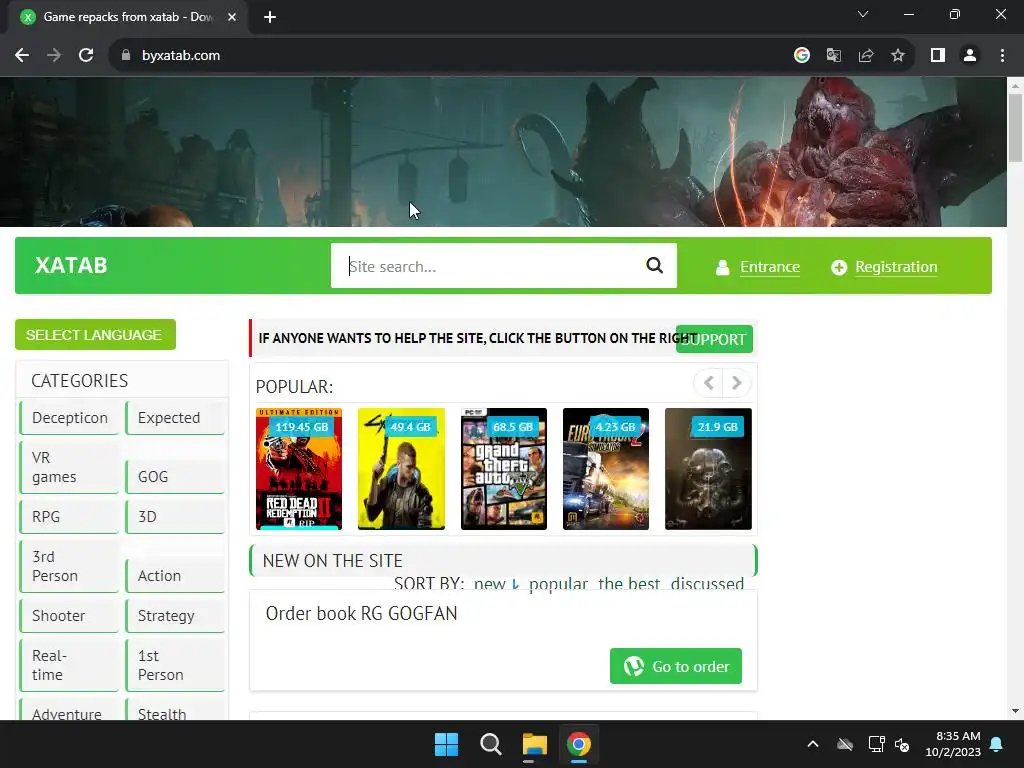Click the site search magnifier icon

click(654, 265)
